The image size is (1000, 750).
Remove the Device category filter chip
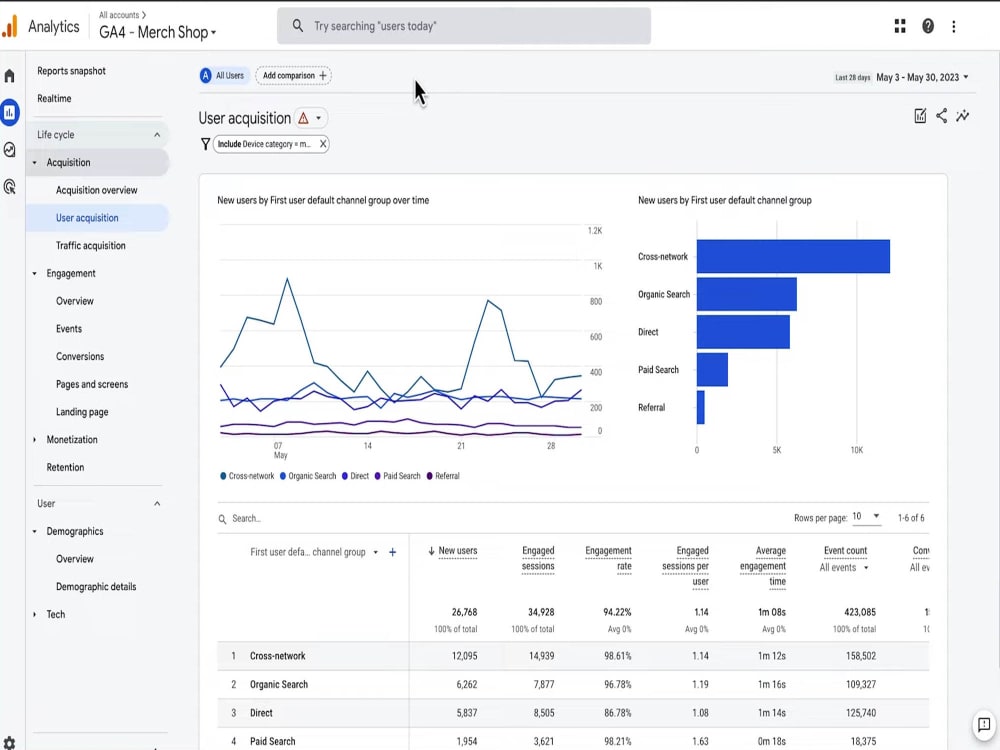pos(322,144)
